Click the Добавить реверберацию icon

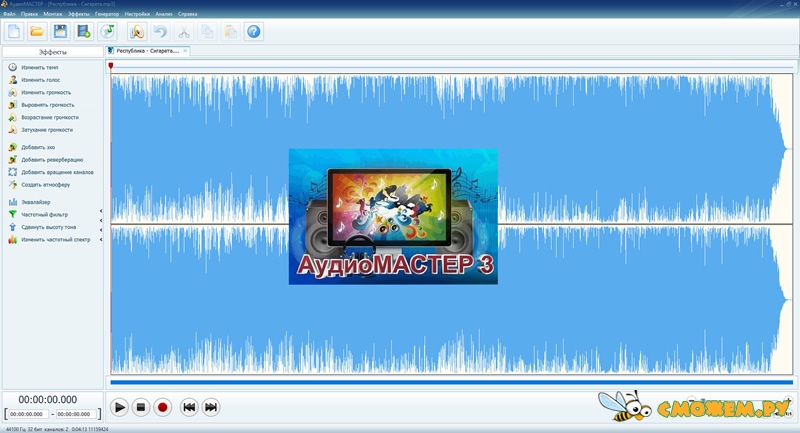(13, 160)
